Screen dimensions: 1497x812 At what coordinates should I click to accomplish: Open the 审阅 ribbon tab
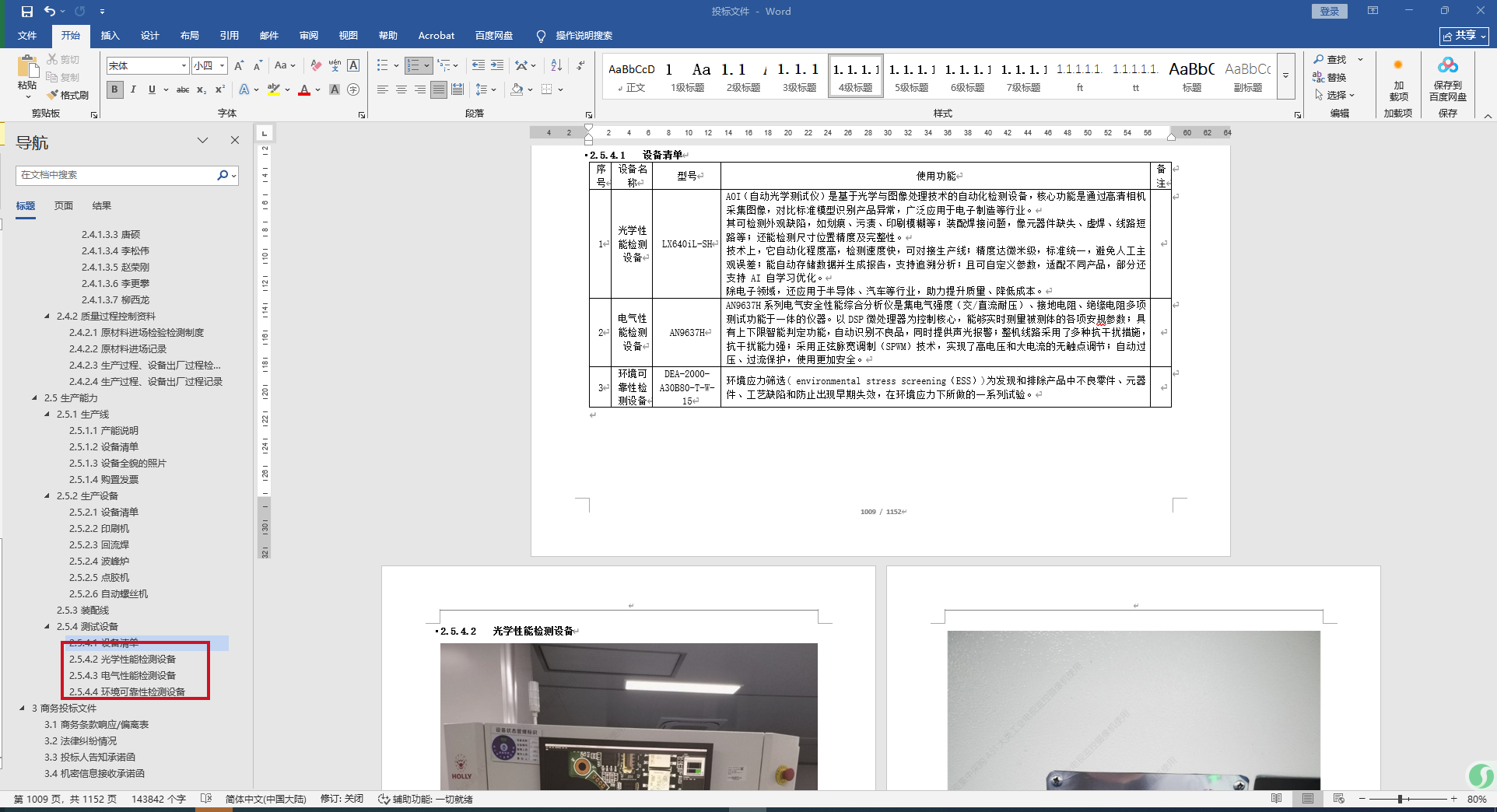[308, 36]
